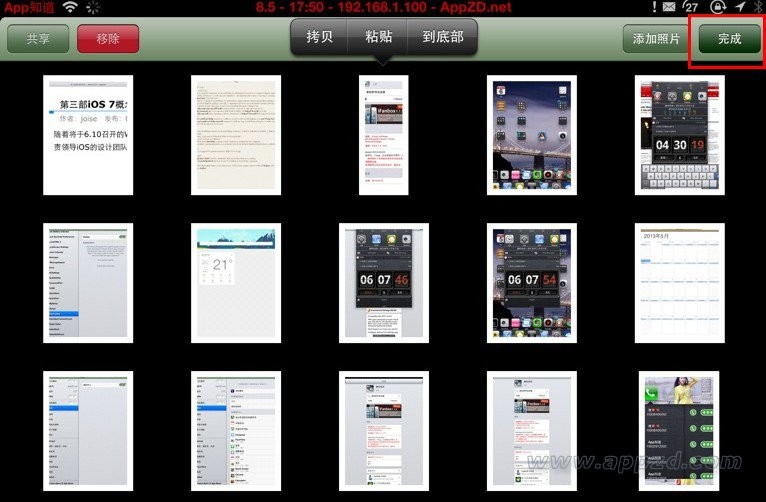Tap the loading spinner in status bar
Screen dimensions: 766x502
[x=92, y=7]
